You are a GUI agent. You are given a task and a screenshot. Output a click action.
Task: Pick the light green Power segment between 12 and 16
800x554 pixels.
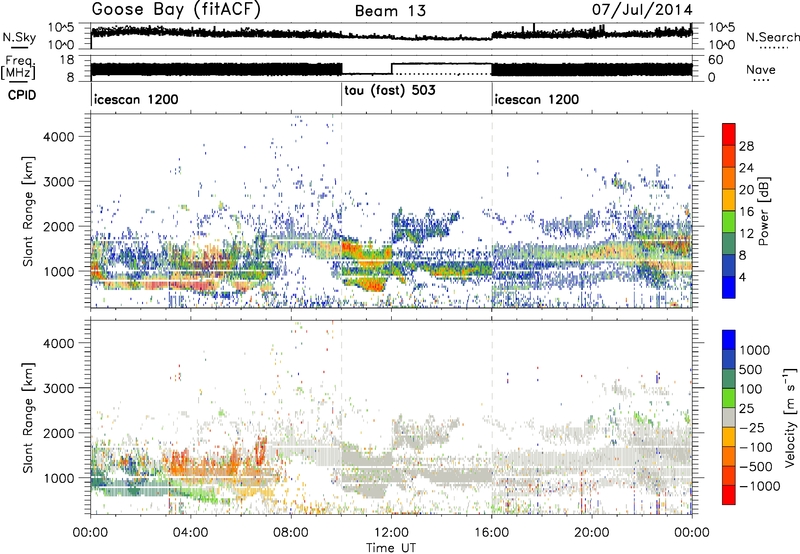click(729, 222)
